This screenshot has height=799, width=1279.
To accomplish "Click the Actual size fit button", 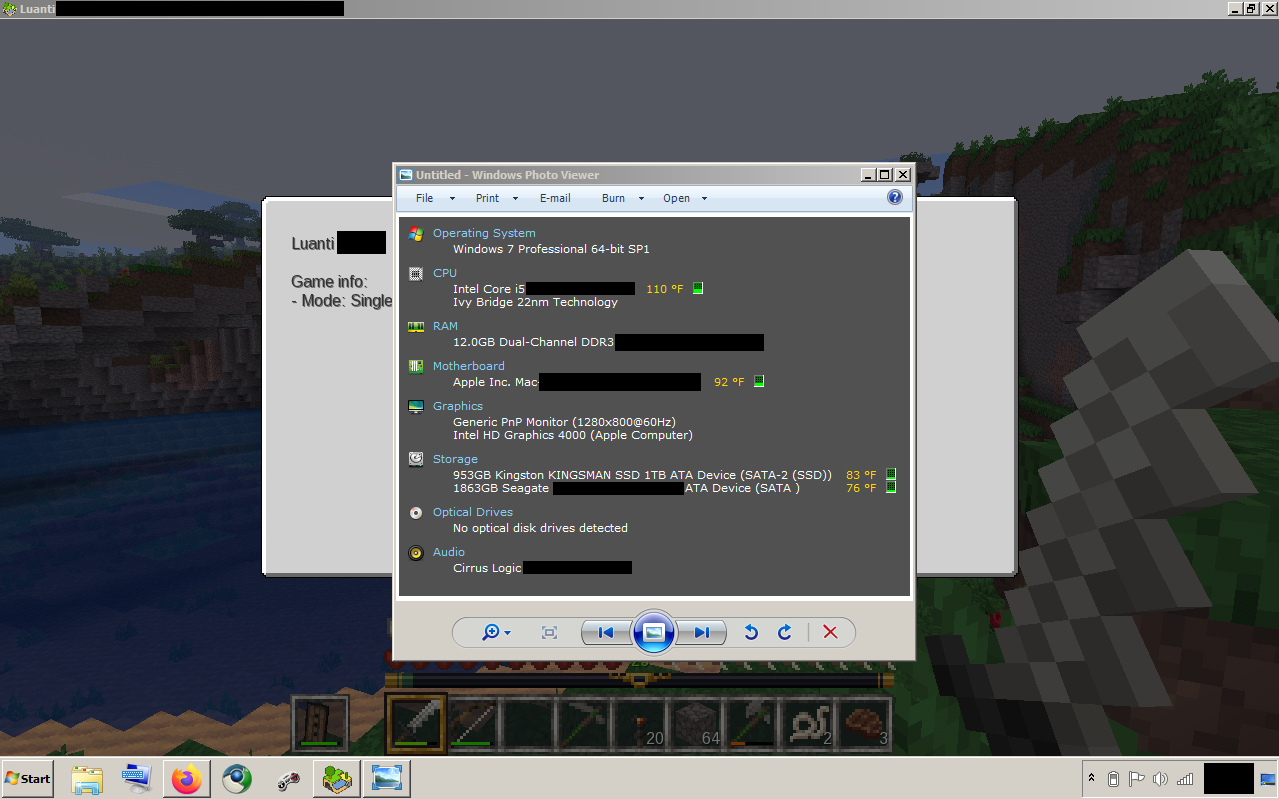I will (549, 632).
